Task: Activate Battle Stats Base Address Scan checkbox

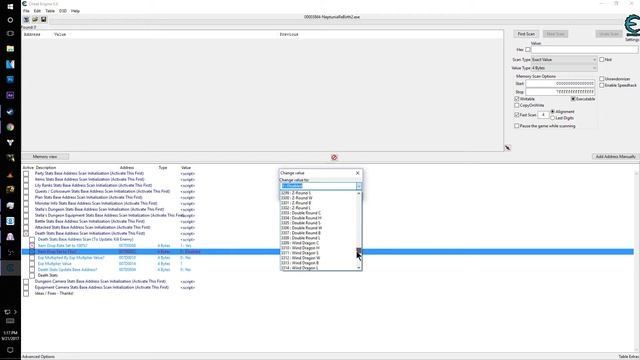Action: click(26, 222)
